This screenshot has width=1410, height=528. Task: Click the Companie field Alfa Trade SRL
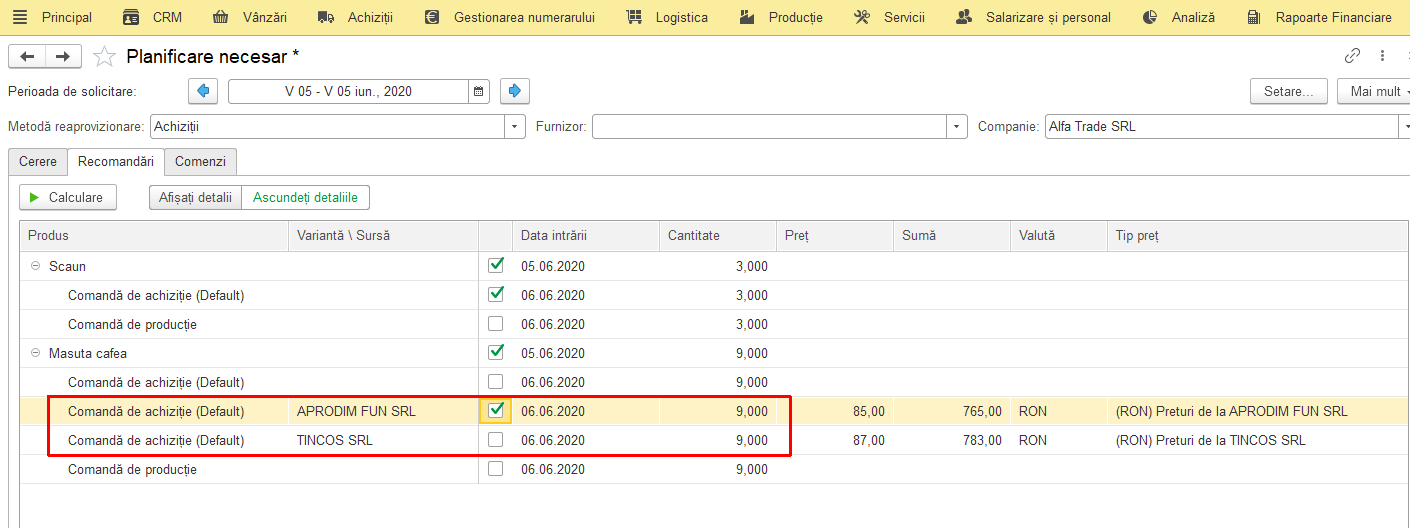point(1220,127)
